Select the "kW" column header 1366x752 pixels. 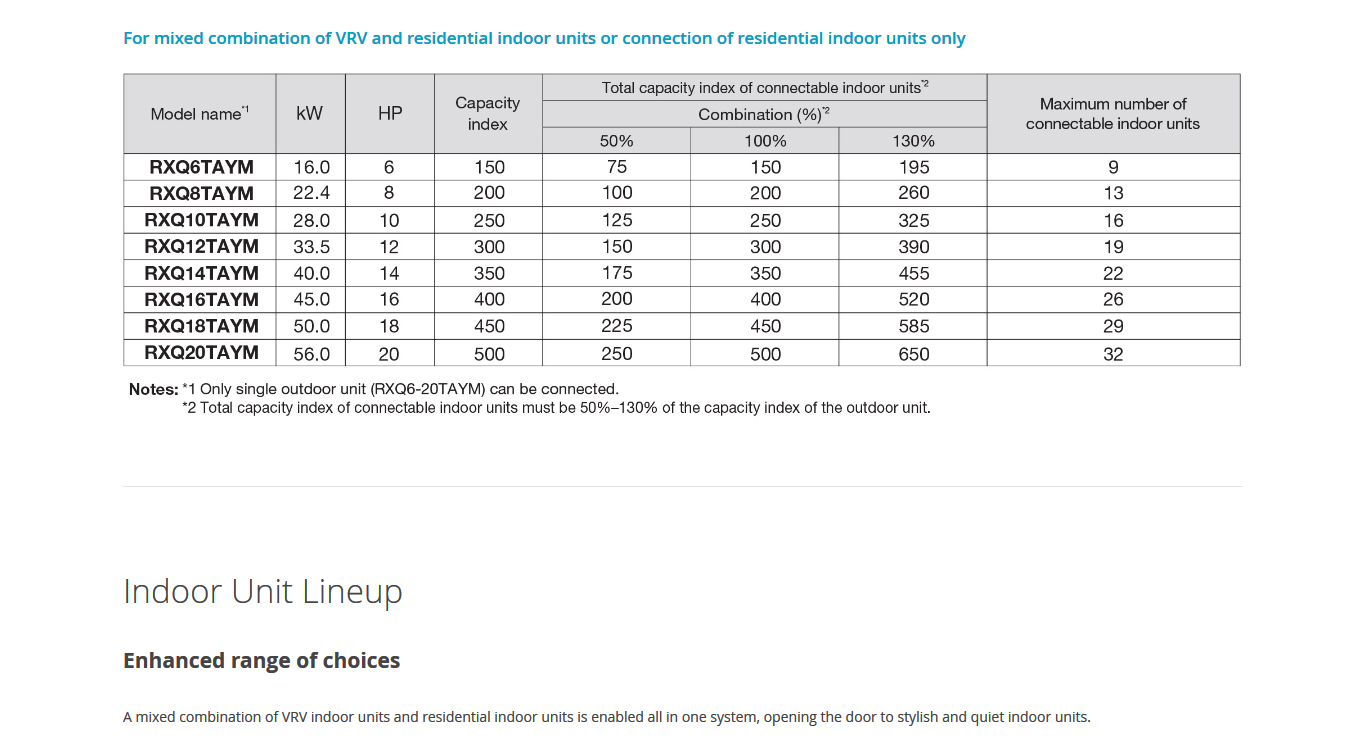coord(310,114)
